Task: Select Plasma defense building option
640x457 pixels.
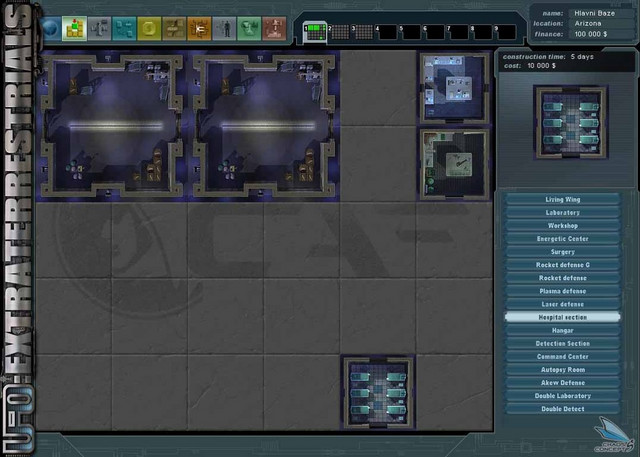Action: coord(562,291)
